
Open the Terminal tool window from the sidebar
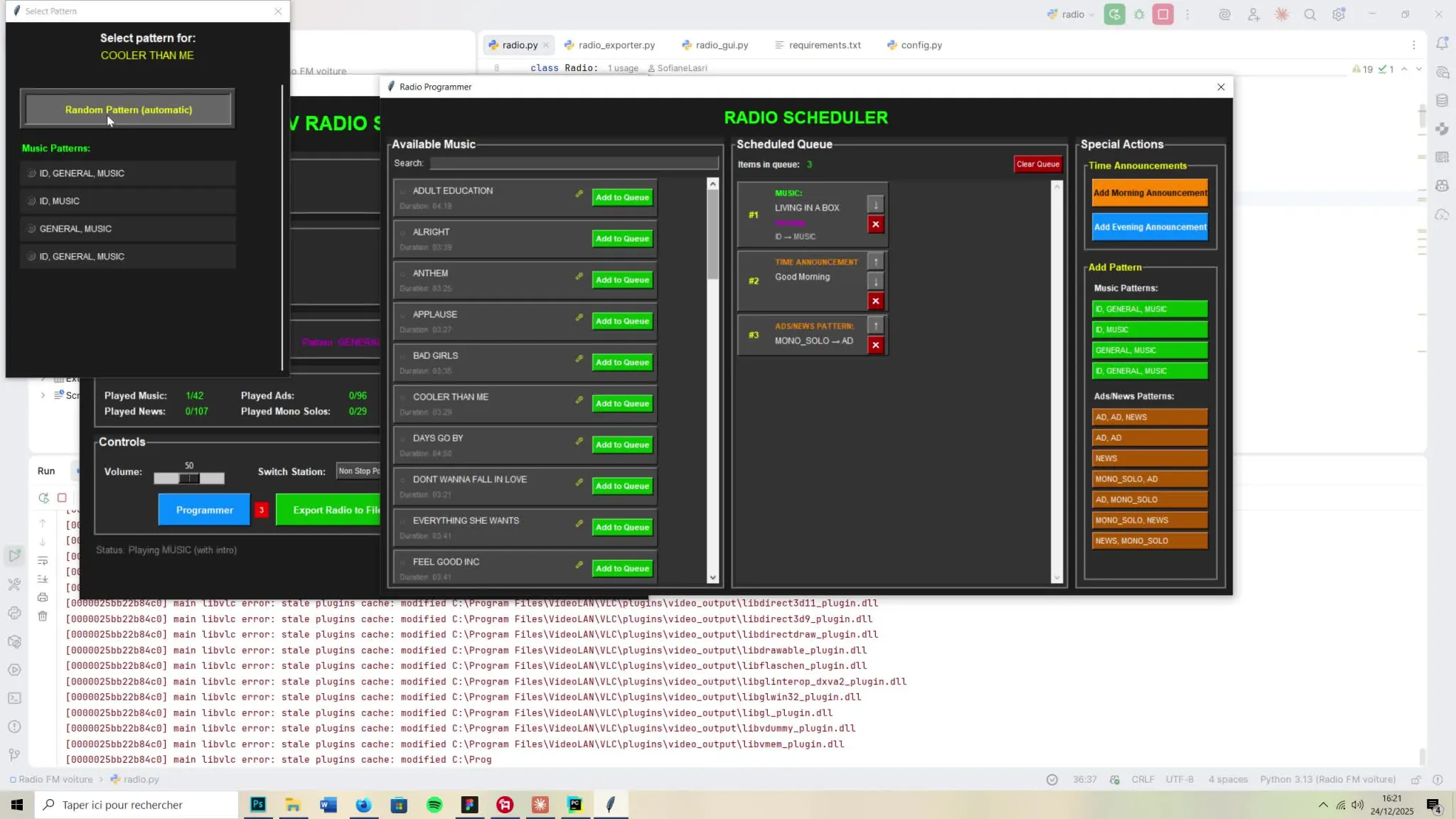tap(14, 698)
